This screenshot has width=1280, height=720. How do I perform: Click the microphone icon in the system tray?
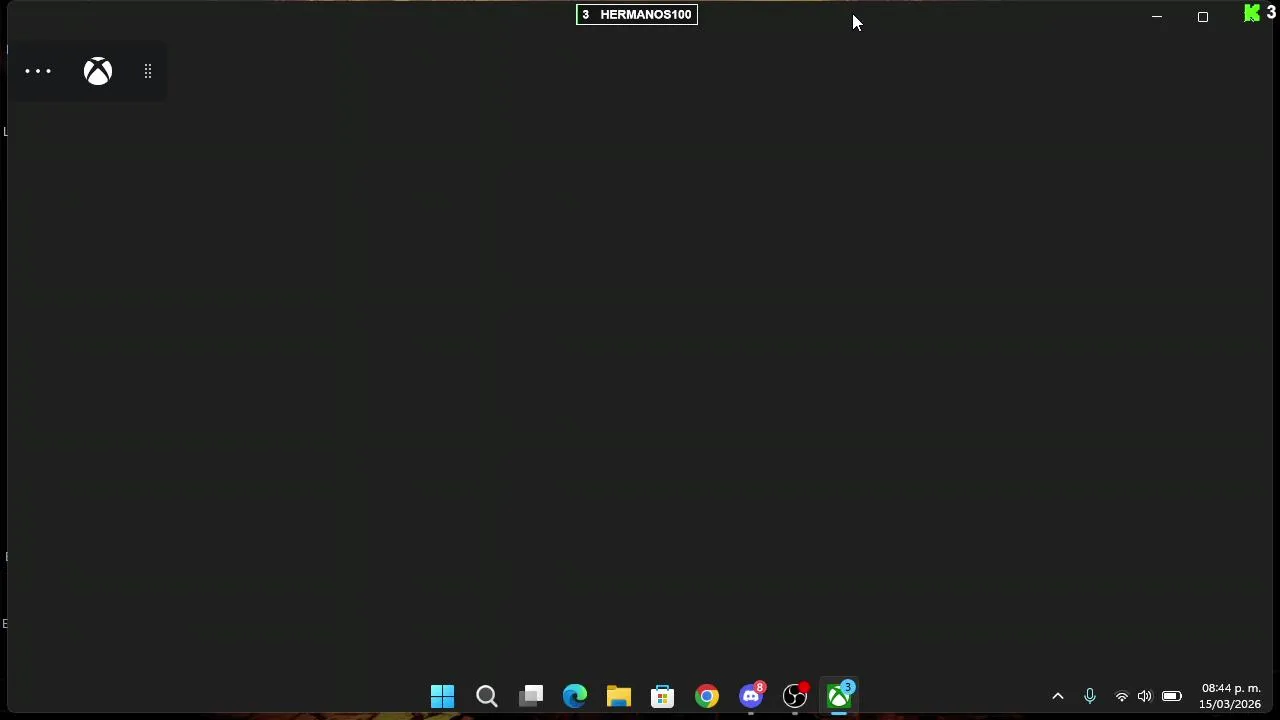pyautogui.click(x=1090, y=696)
